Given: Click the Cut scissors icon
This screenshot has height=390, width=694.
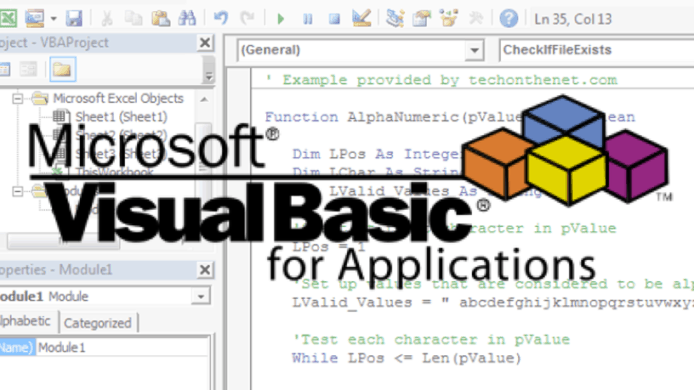Looking at the screenshot, I should click(107, 19).
